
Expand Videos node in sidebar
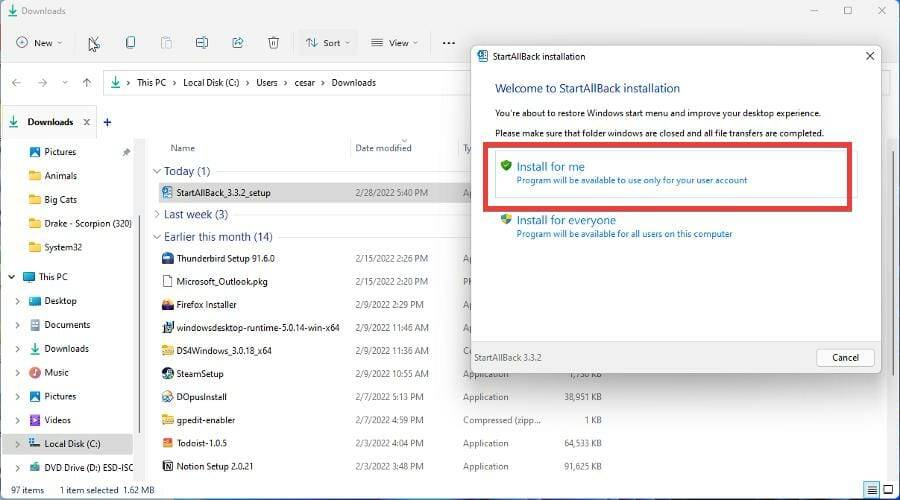[17, 420]
